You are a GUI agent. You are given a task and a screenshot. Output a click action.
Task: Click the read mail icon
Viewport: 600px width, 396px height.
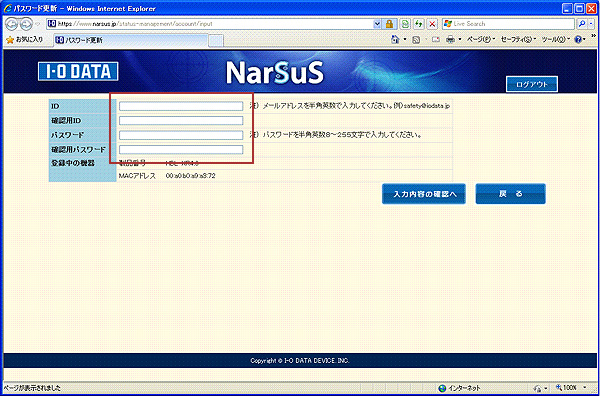(435, 39)
